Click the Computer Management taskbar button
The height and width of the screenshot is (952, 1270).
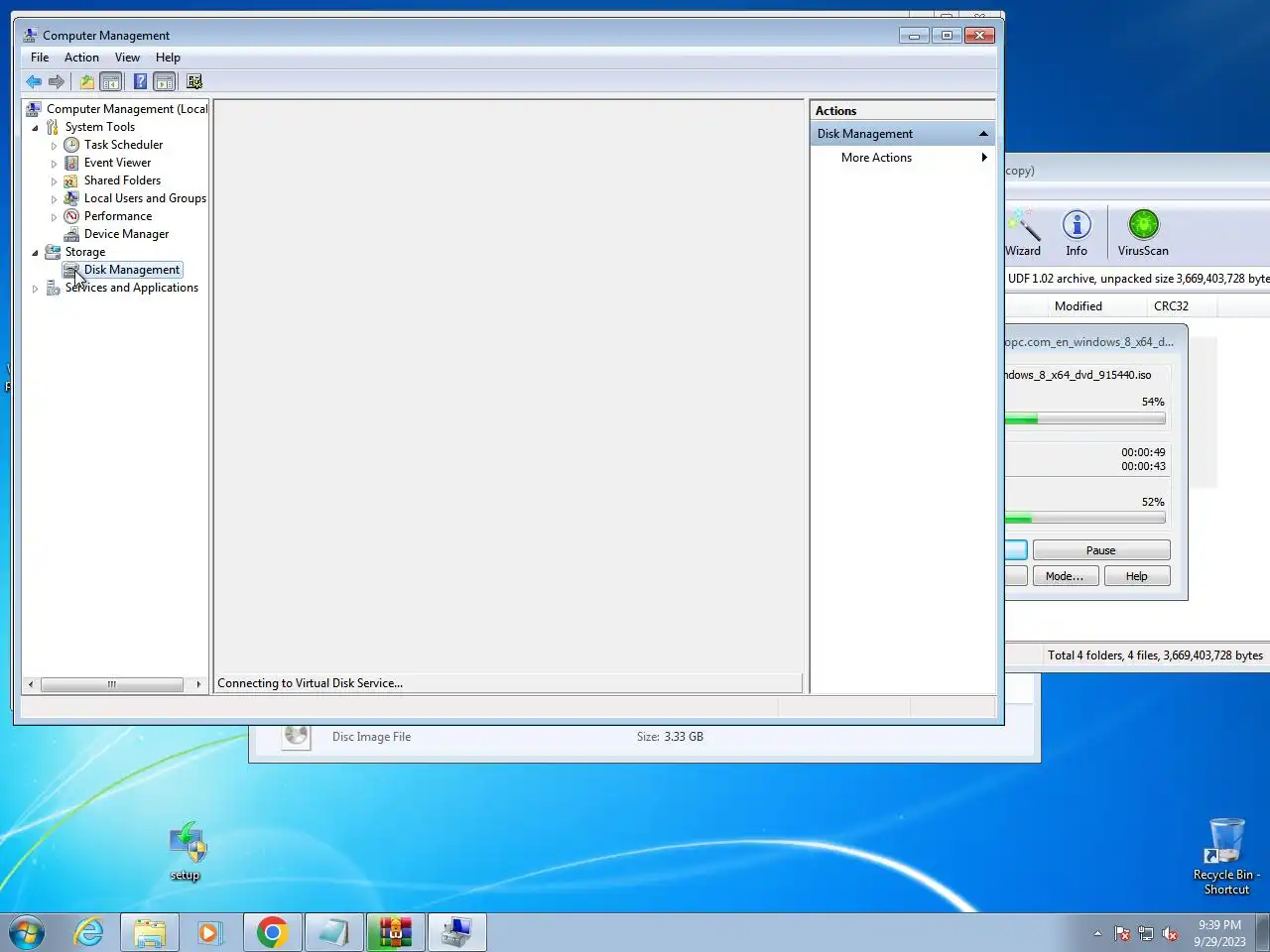pyautogui.click(x=456, y=932)
